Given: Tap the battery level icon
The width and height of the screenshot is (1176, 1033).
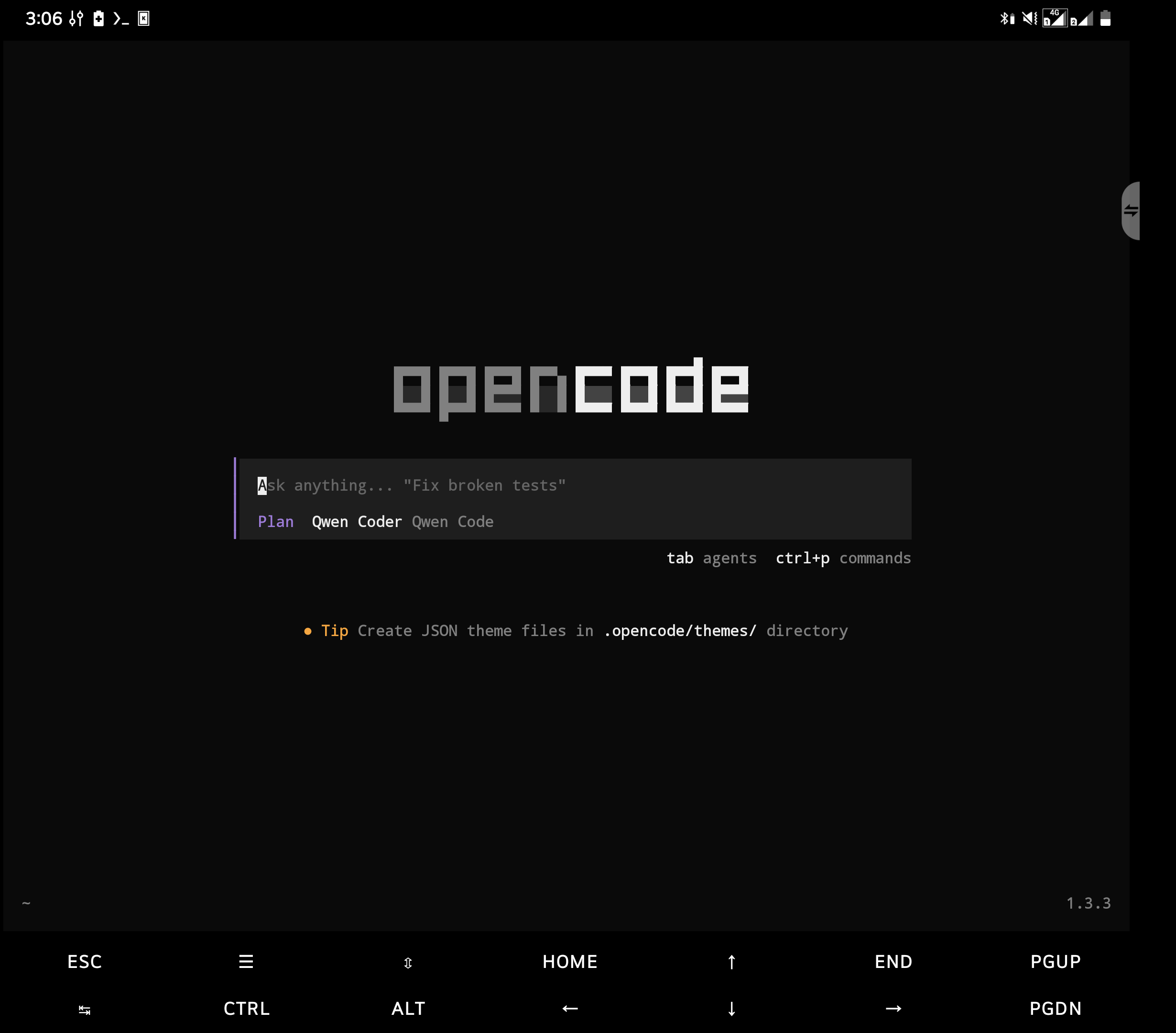Looking at the screenshot, I should point(1105,19).
